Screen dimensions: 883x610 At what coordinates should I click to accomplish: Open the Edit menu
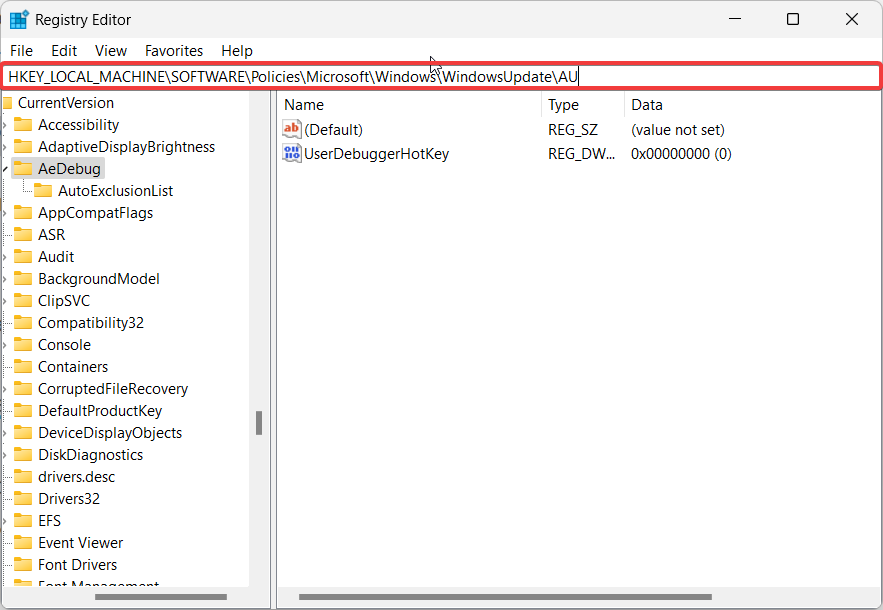64,51
